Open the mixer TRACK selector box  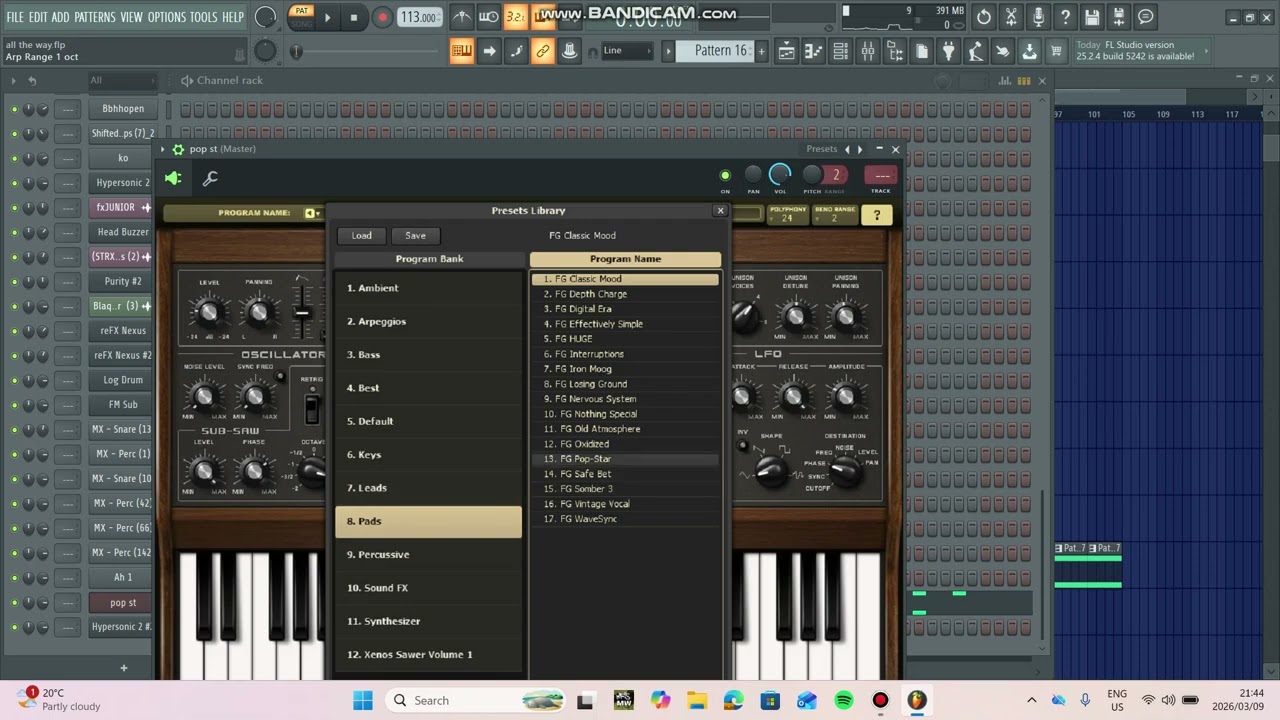click(881, 175)
